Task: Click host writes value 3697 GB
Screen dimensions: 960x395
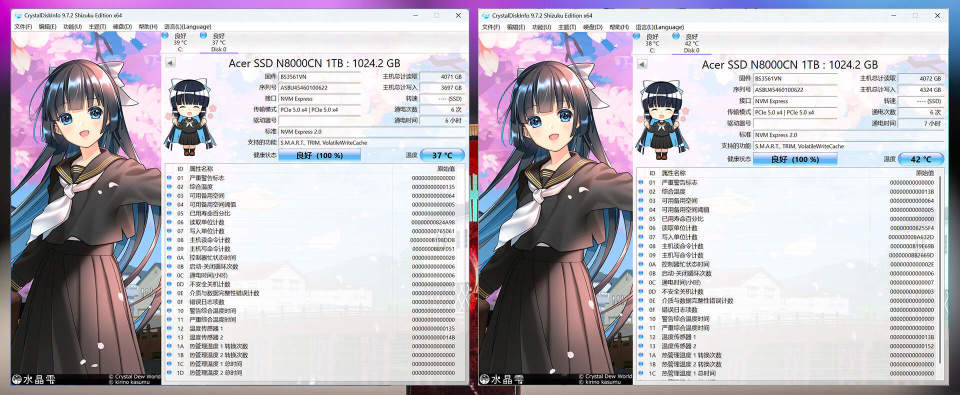Action: (x=442, y=88)
